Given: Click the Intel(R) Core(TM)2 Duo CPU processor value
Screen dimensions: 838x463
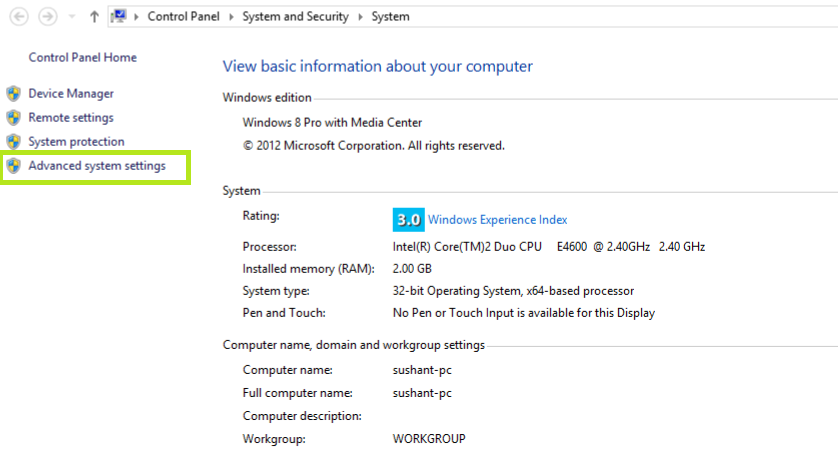Looking at the screenshot, I should coord(548,246).
